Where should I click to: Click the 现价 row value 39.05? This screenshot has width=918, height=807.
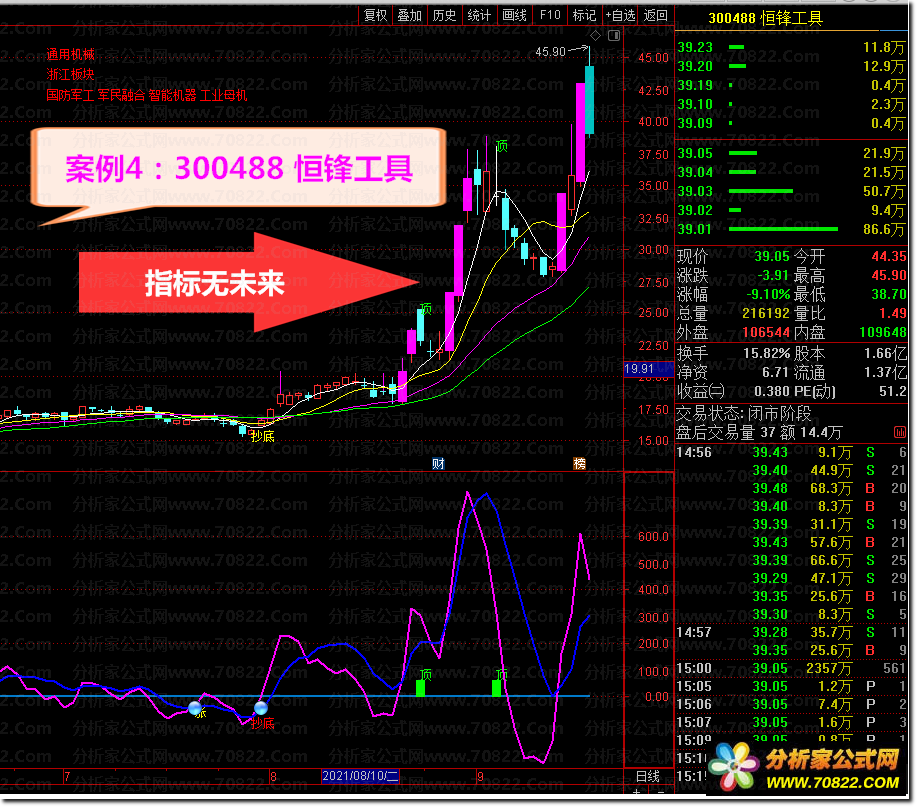772,257
